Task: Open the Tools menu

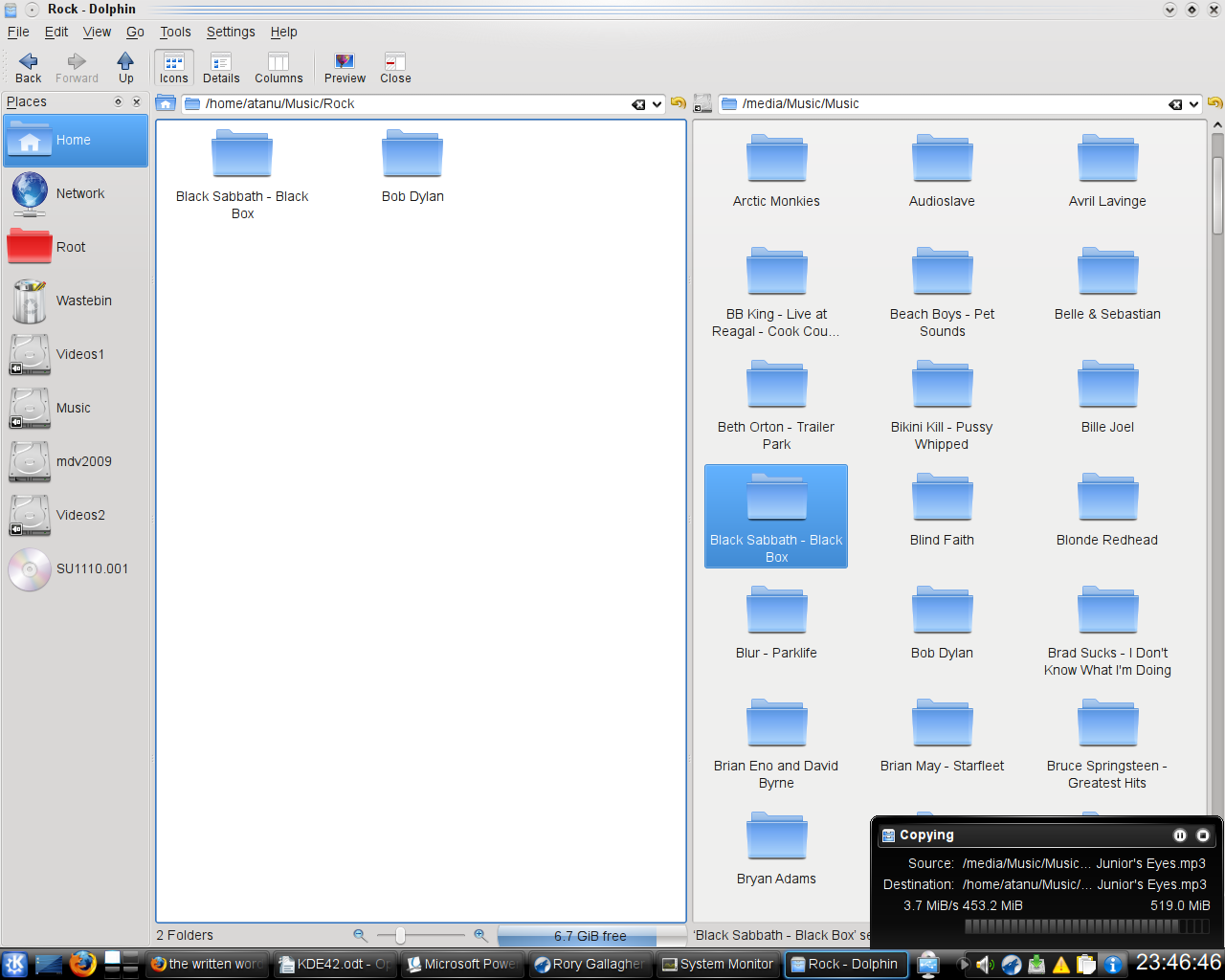Action: coord(175,32)
